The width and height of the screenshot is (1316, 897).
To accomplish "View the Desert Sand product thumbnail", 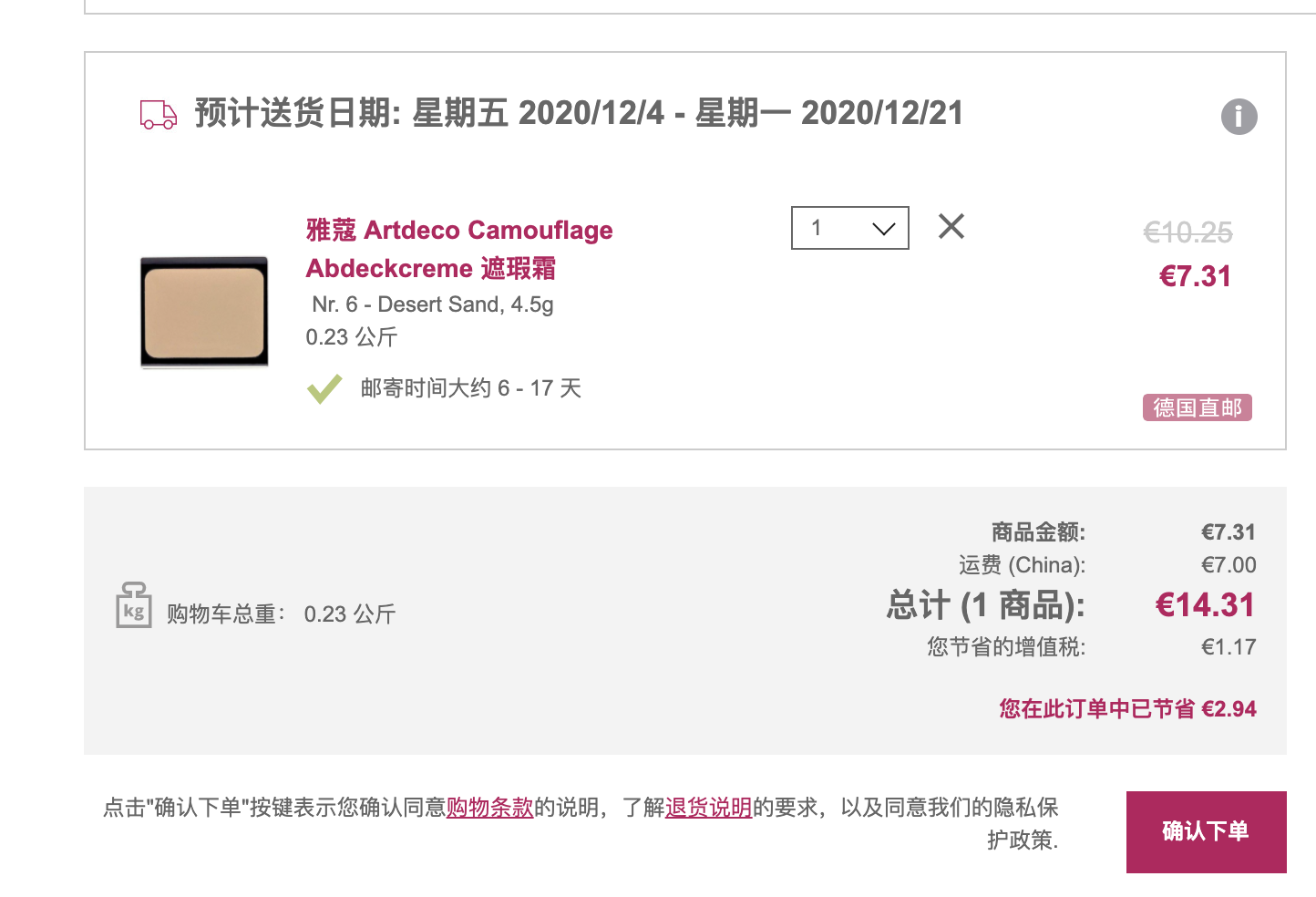I will coord(204,312).
